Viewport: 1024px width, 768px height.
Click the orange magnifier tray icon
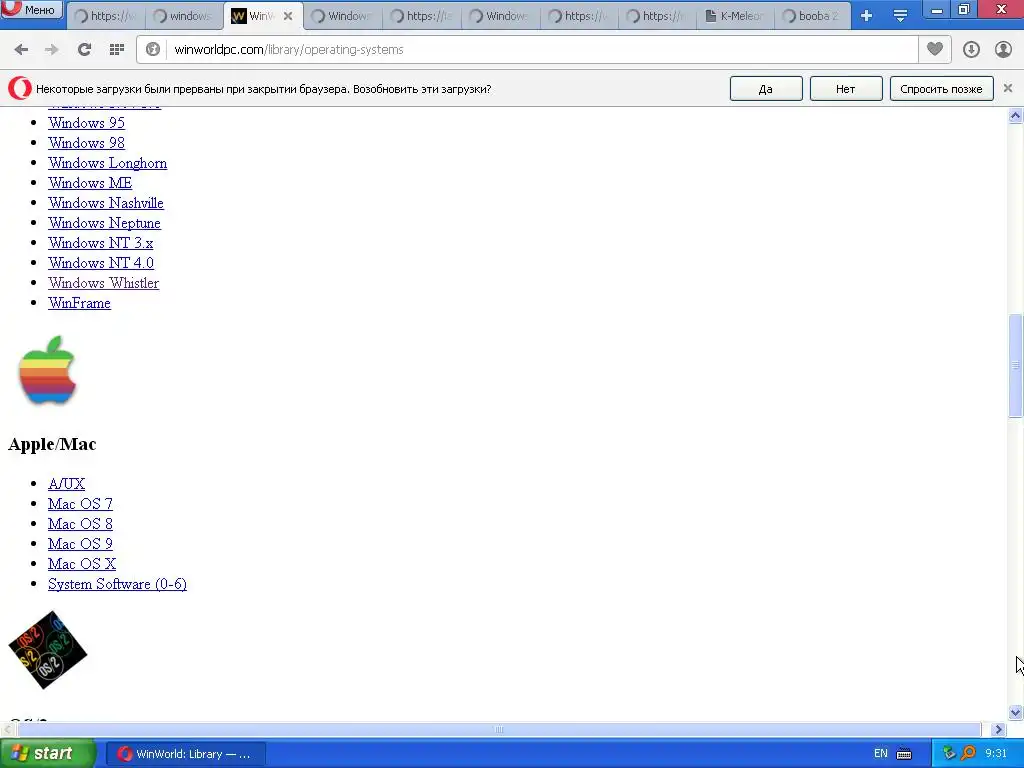(968, 754)
